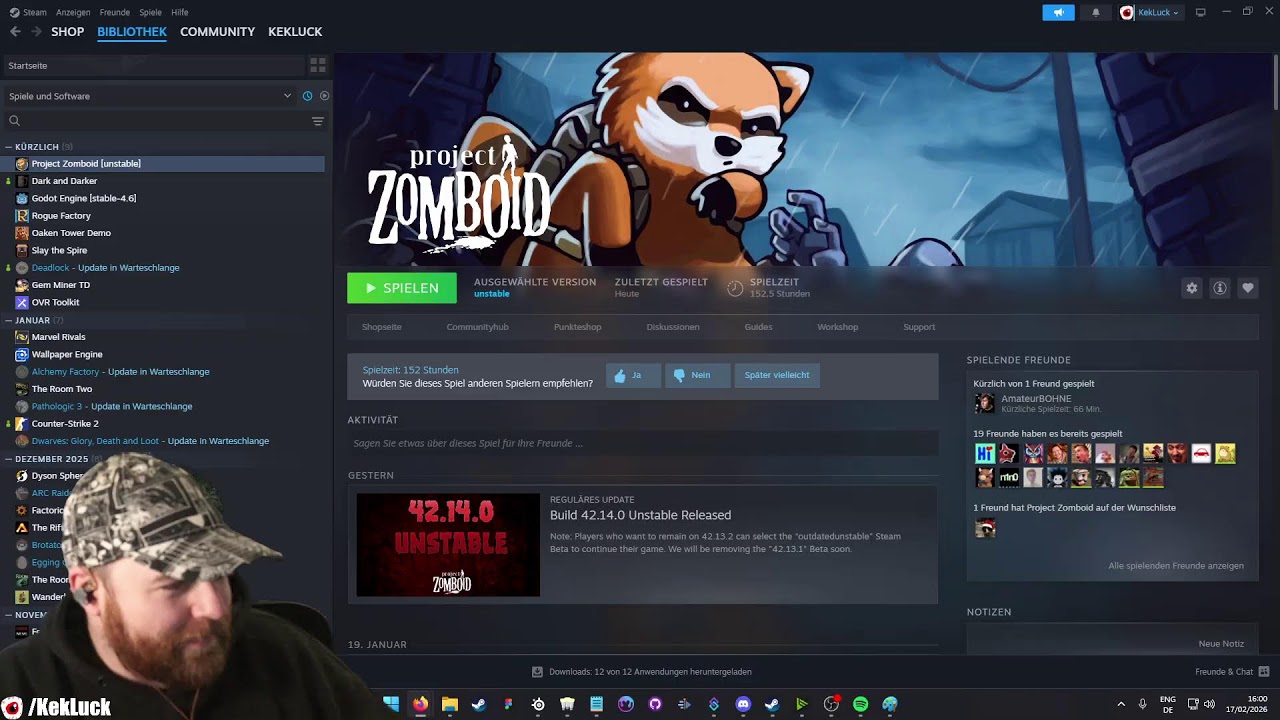Open the Workshop tab
The width and height of the screenshot is (1280, 720).
[x=838, y=327]
